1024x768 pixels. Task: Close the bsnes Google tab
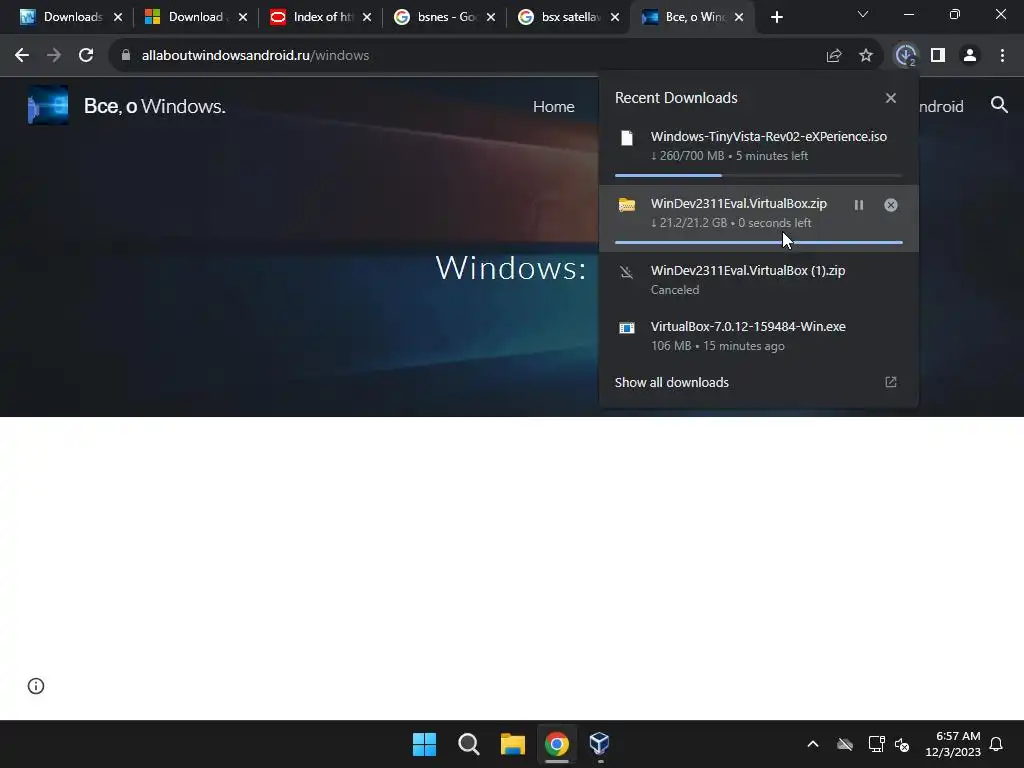coord(491,17)
